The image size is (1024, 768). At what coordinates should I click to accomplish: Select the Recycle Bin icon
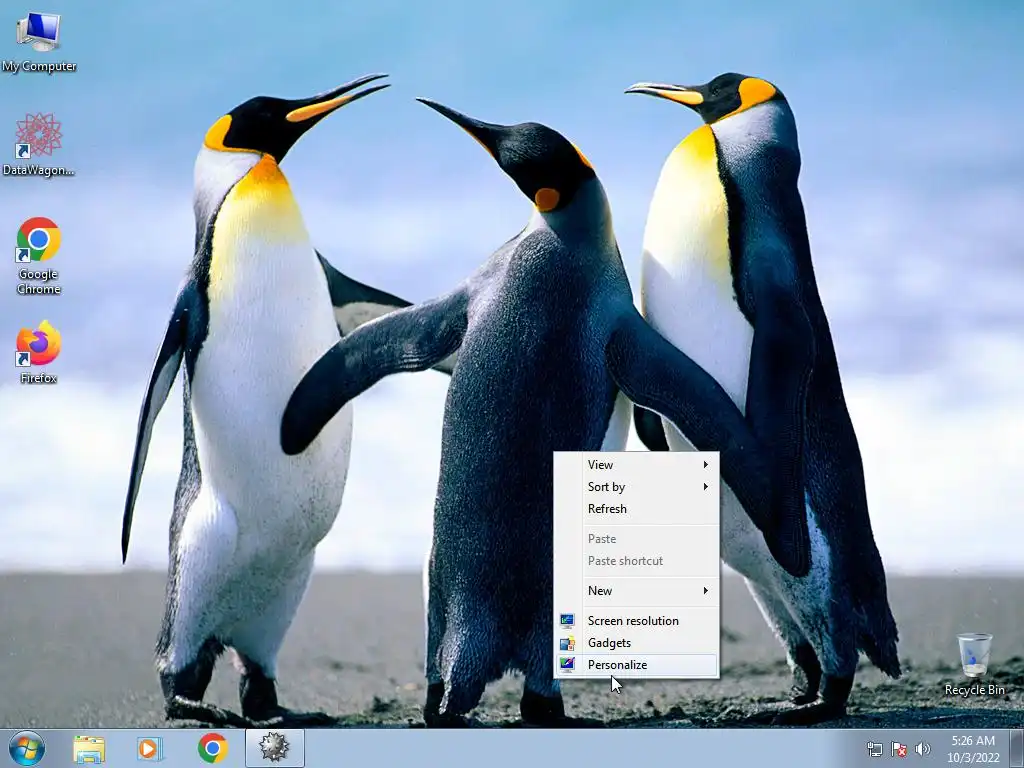(x=974, y=664)
